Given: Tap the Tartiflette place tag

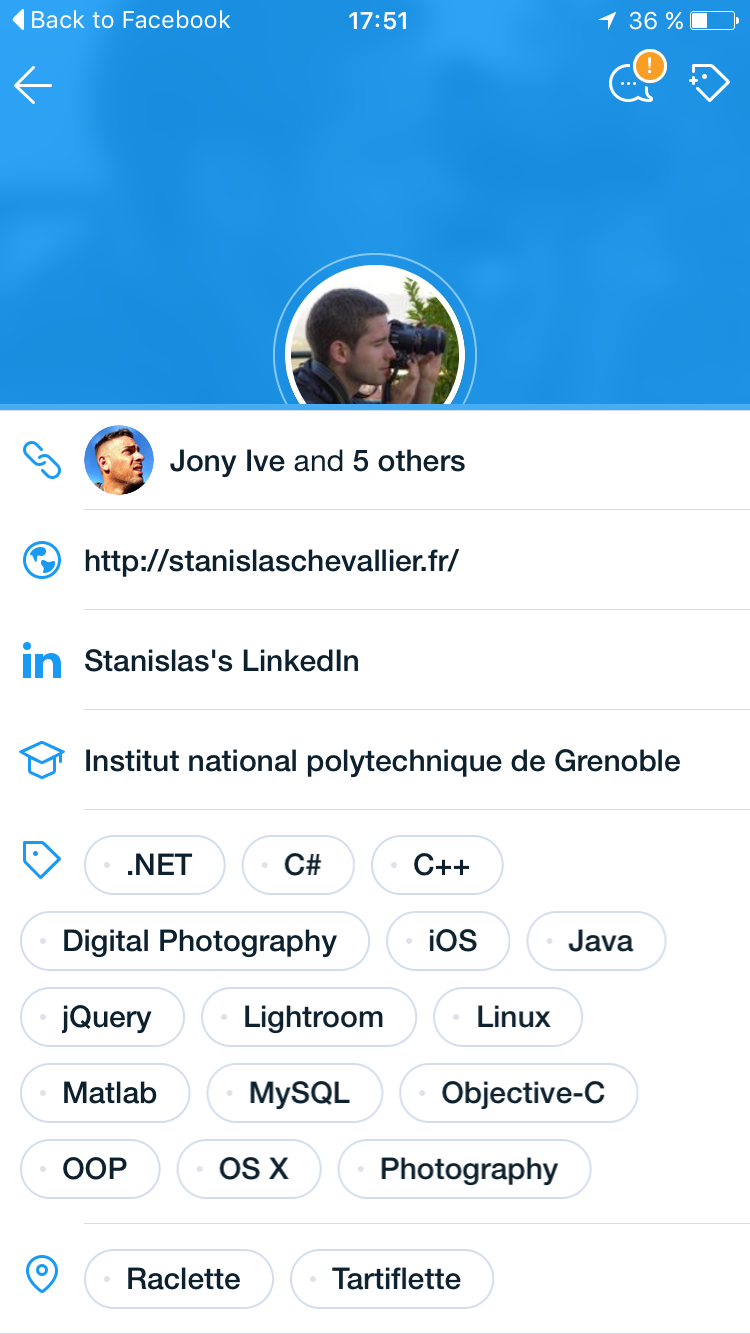Looking at the screenshot, I should [x=392, y=1279].
